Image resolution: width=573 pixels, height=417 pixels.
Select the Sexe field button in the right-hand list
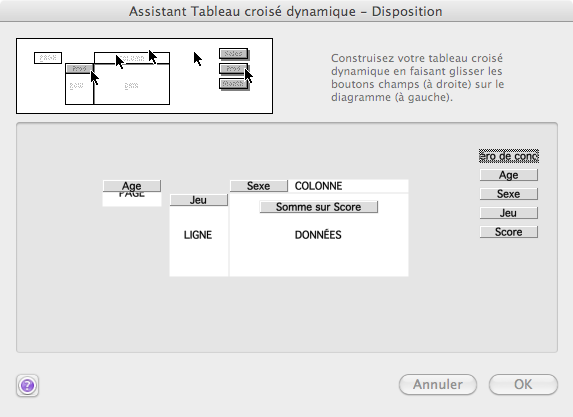(509, 194)
